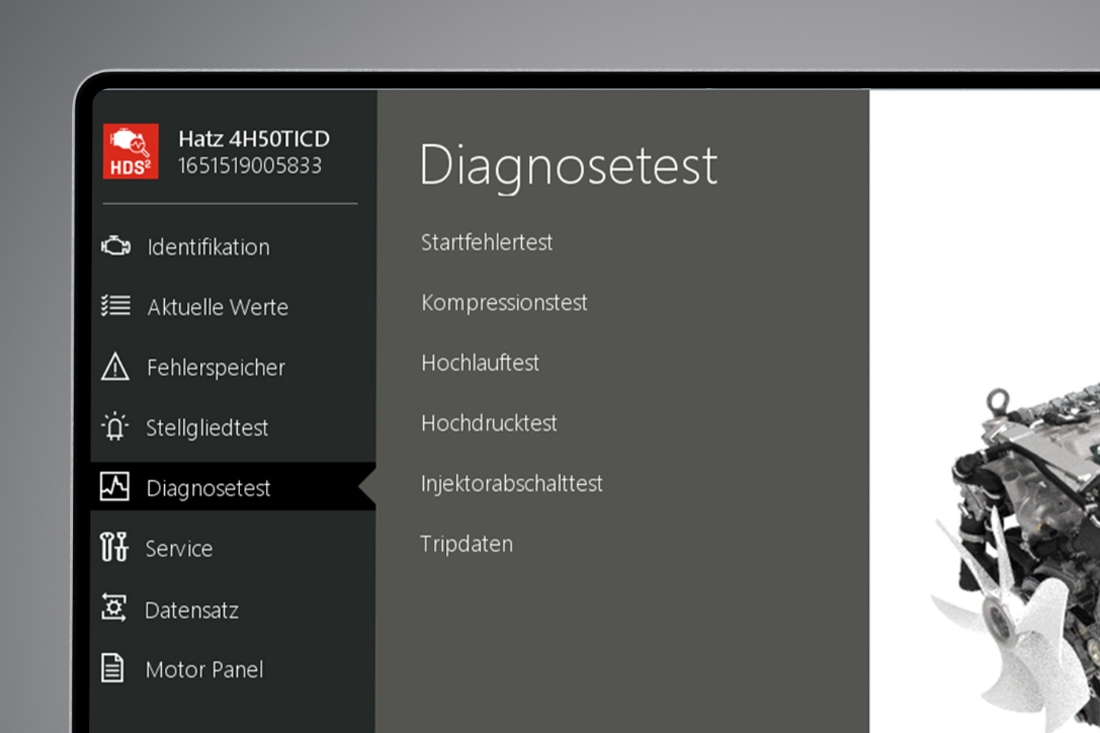Click the Datensatz sidebar icon
This screenshot has width=1100, height=733.
pos(114,608)
